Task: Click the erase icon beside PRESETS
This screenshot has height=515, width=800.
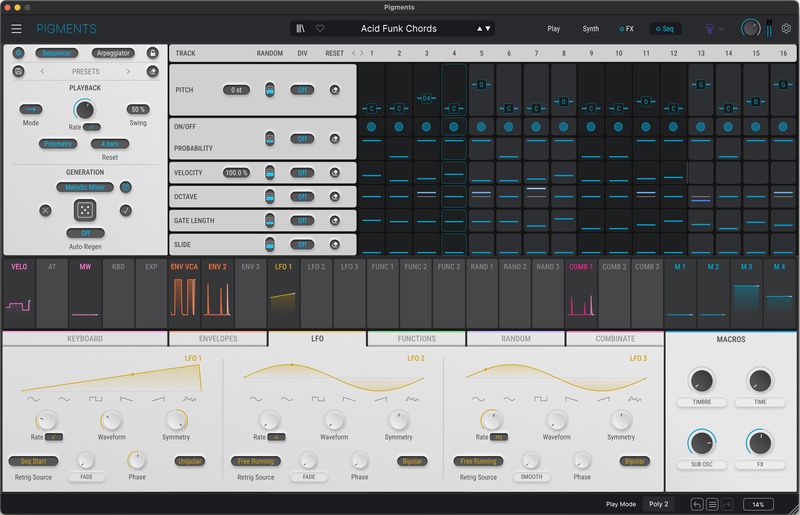Action: click(153, 71)
